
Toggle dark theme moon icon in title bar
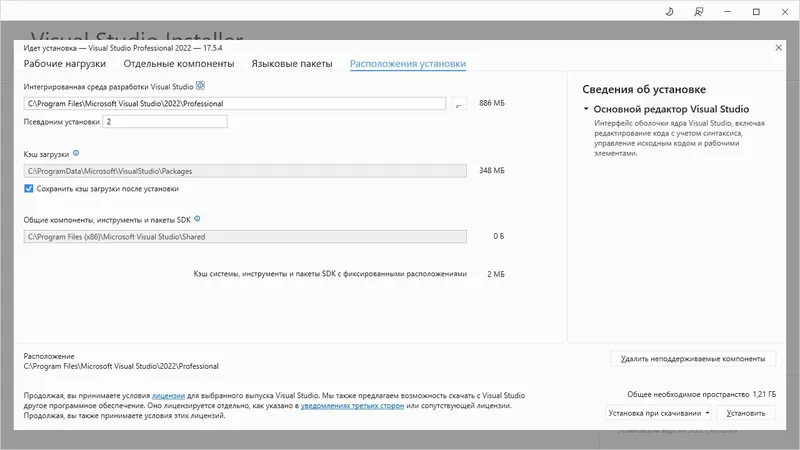(669, 12)
